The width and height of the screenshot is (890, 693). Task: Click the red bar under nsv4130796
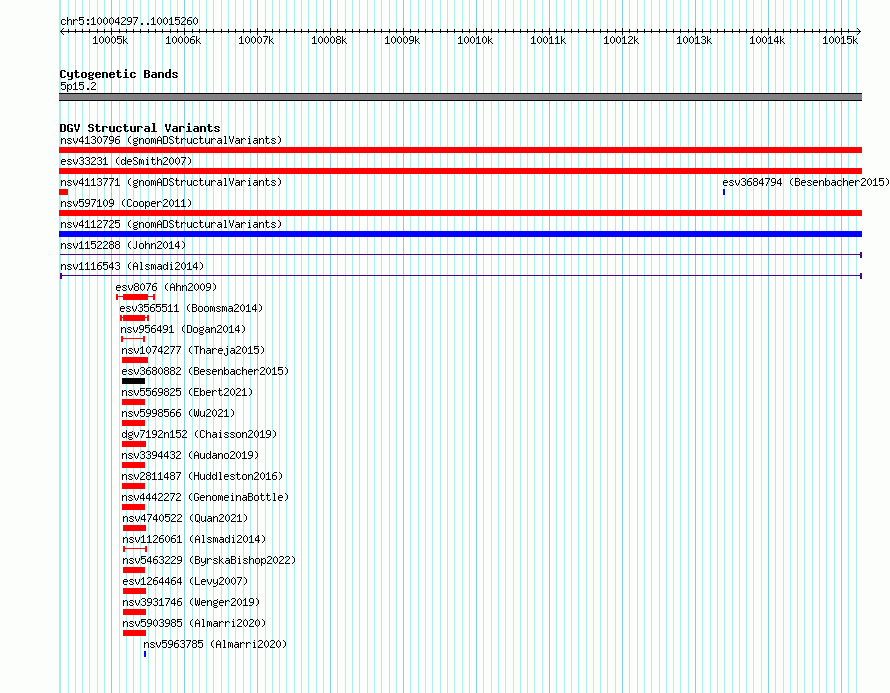pos(460,150)
